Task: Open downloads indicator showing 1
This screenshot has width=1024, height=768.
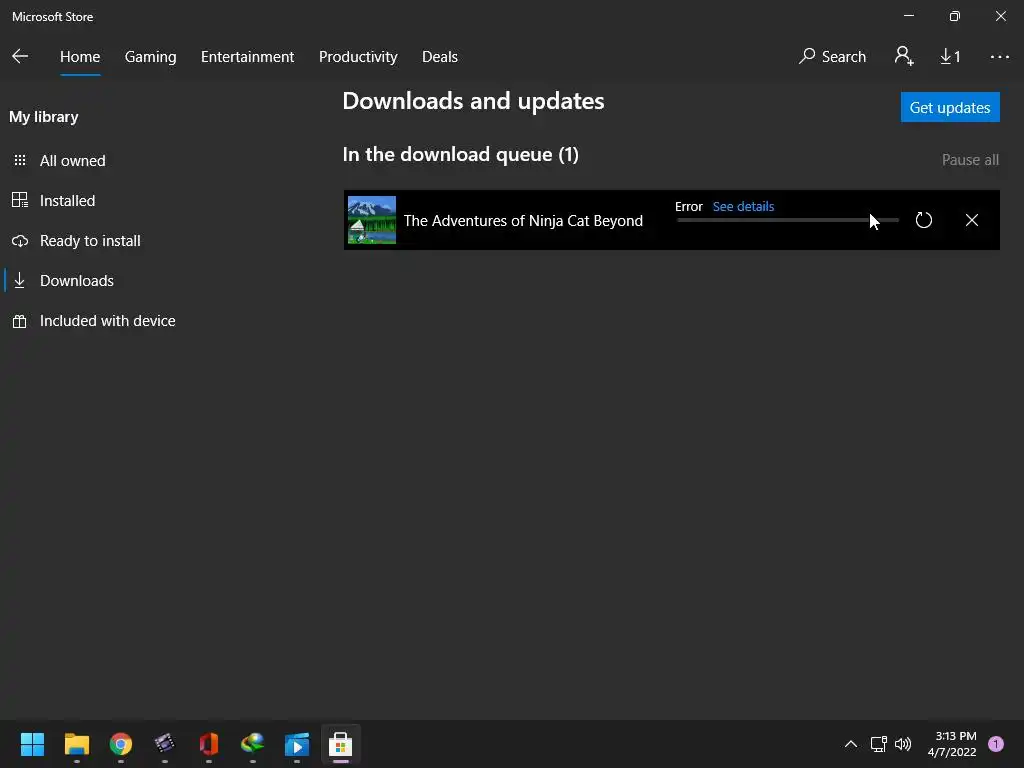Action: (x=950, y=57)
